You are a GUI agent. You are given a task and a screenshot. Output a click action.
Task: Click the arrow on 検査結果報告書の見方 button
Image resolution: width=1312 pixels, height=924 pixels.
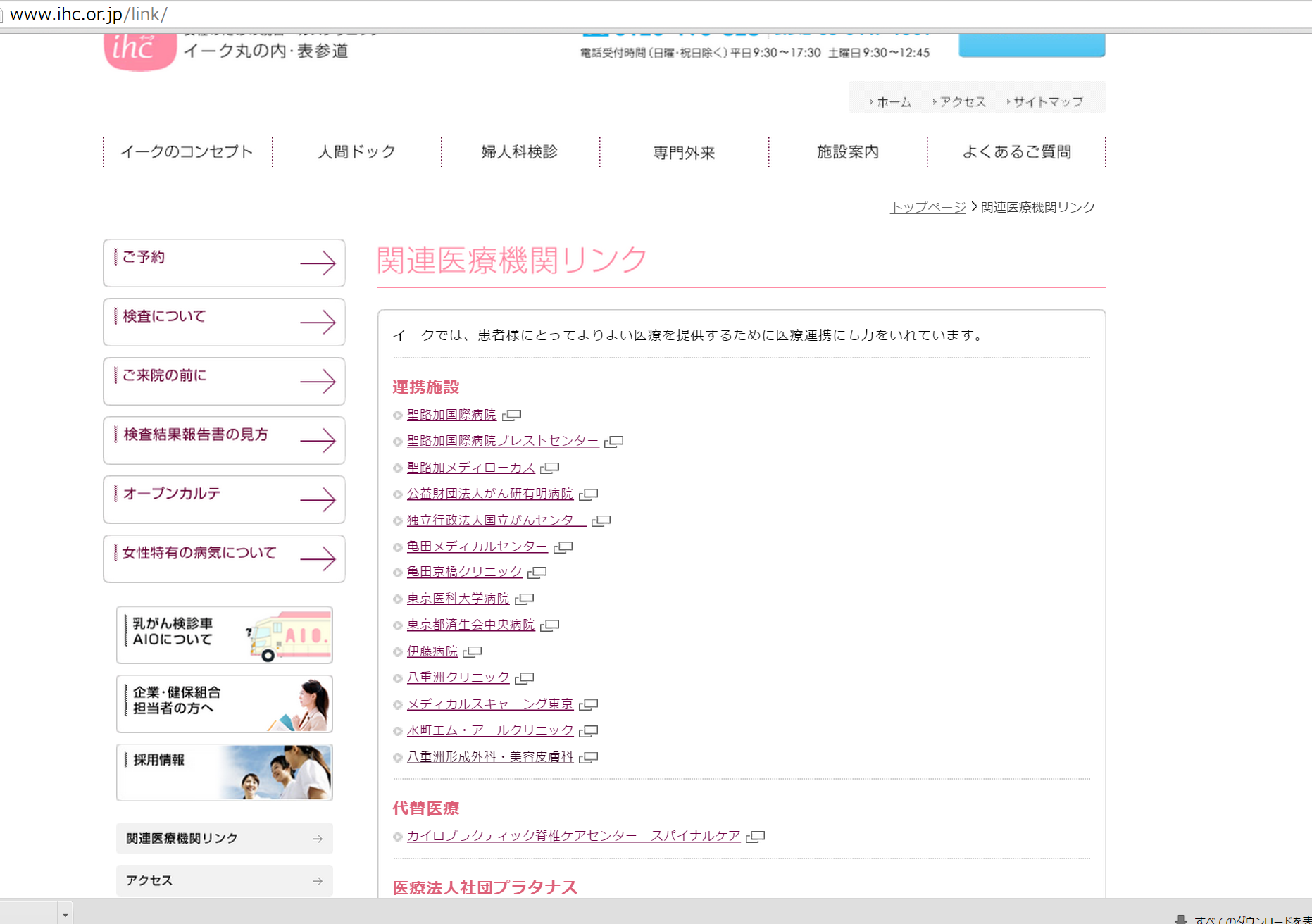click(x=318, y=440)
